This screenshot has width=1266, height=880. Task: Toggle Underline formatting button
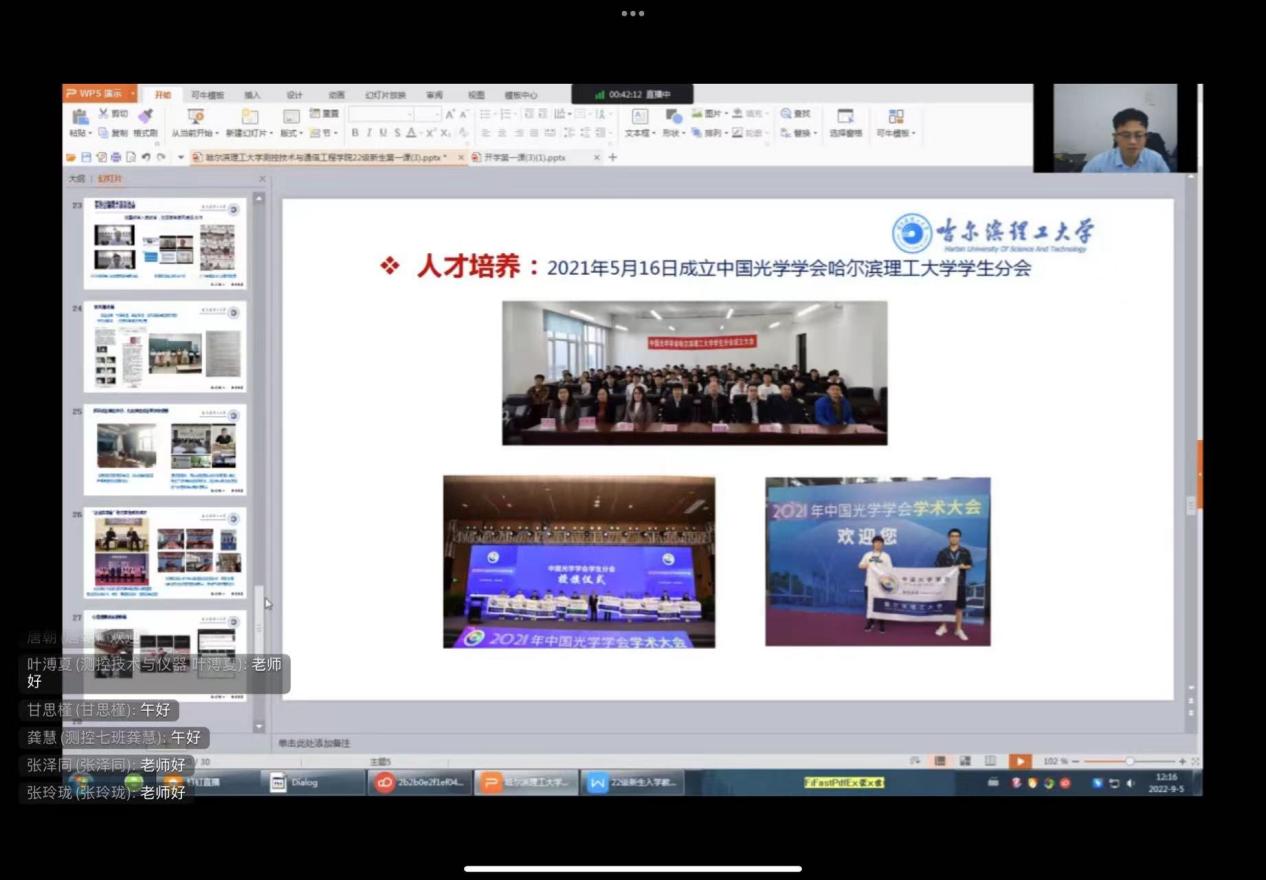383,133
